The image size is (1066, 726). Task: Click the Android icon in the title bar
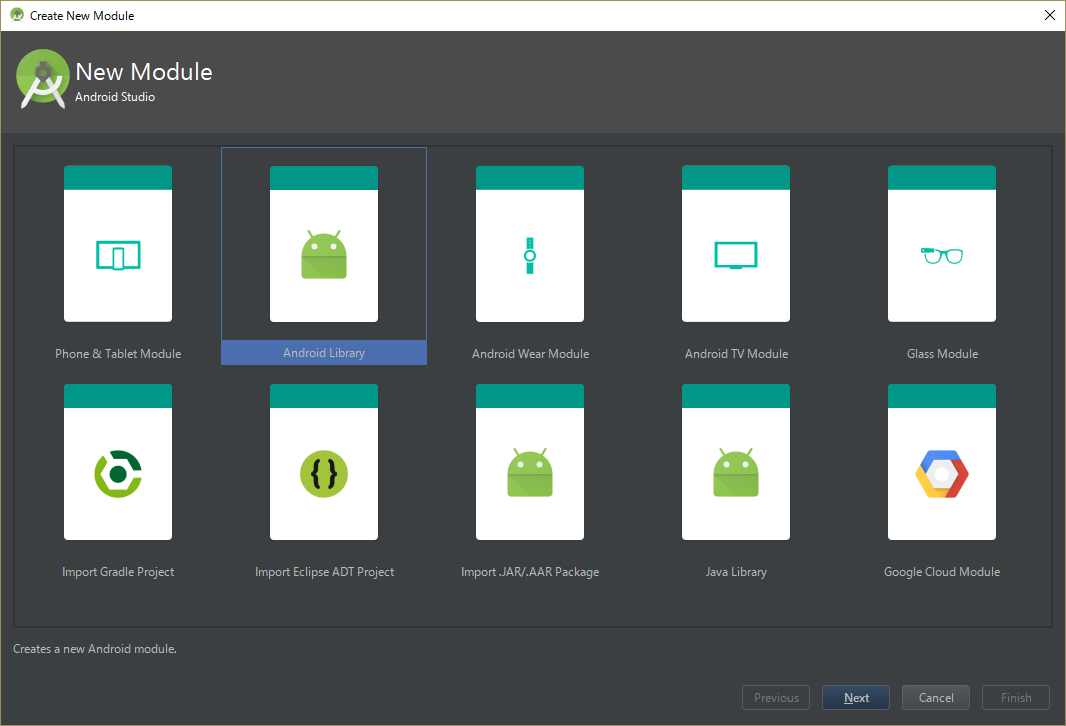point(16,15)
